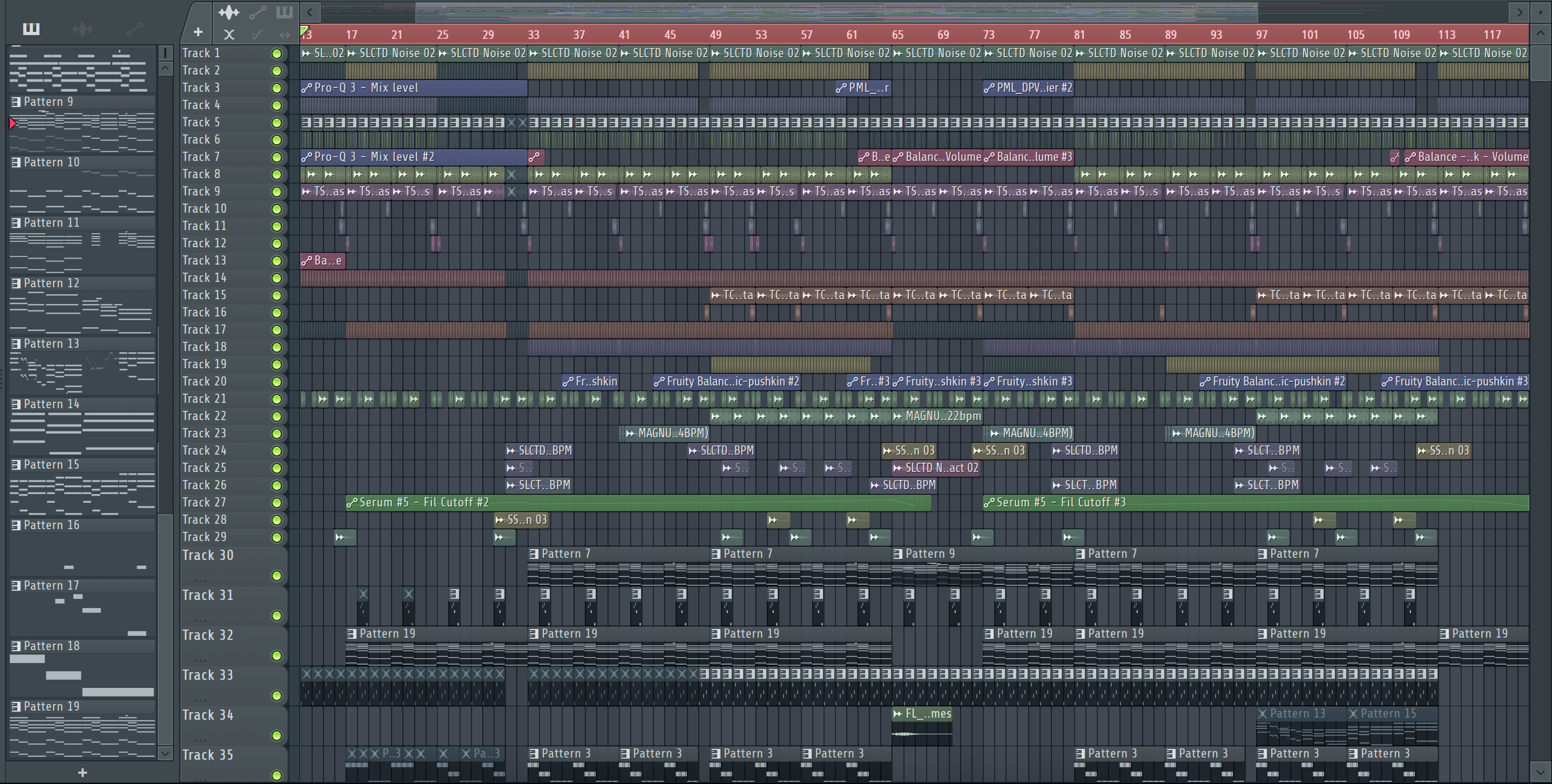Click the small dot button at the top-right corner
The image size is (1552, 784).
(1541, 11)
